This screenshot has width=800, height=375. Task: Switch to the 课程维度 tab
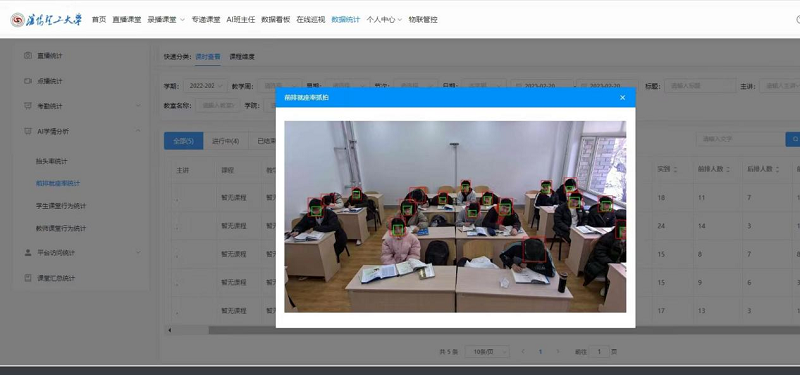click(242, 57)
